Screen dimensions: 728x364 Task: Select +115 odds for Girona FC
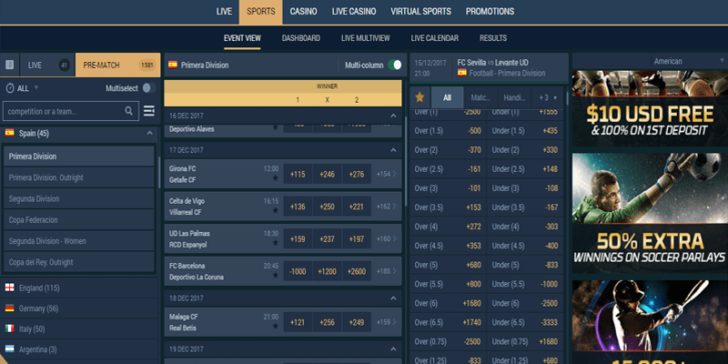click(x=298, y=174)
